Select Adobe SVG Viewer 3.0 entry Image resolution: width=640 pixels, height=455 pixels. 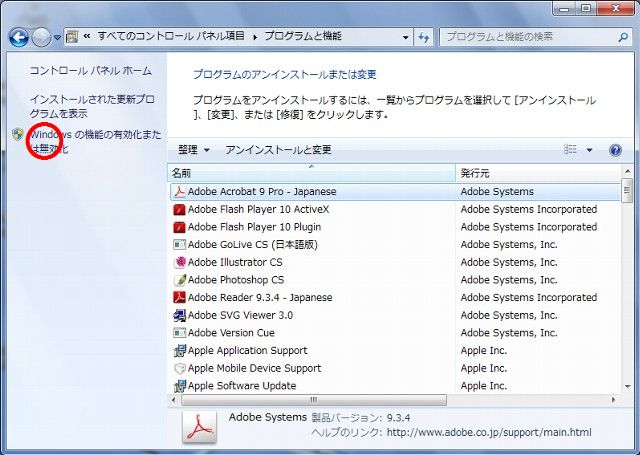pos(240,315)
